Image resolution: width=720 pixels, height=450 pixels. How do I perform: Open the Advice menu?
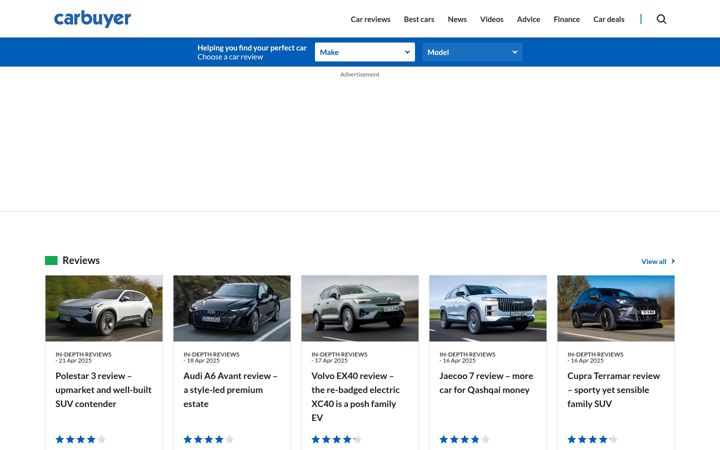point(528,19)
